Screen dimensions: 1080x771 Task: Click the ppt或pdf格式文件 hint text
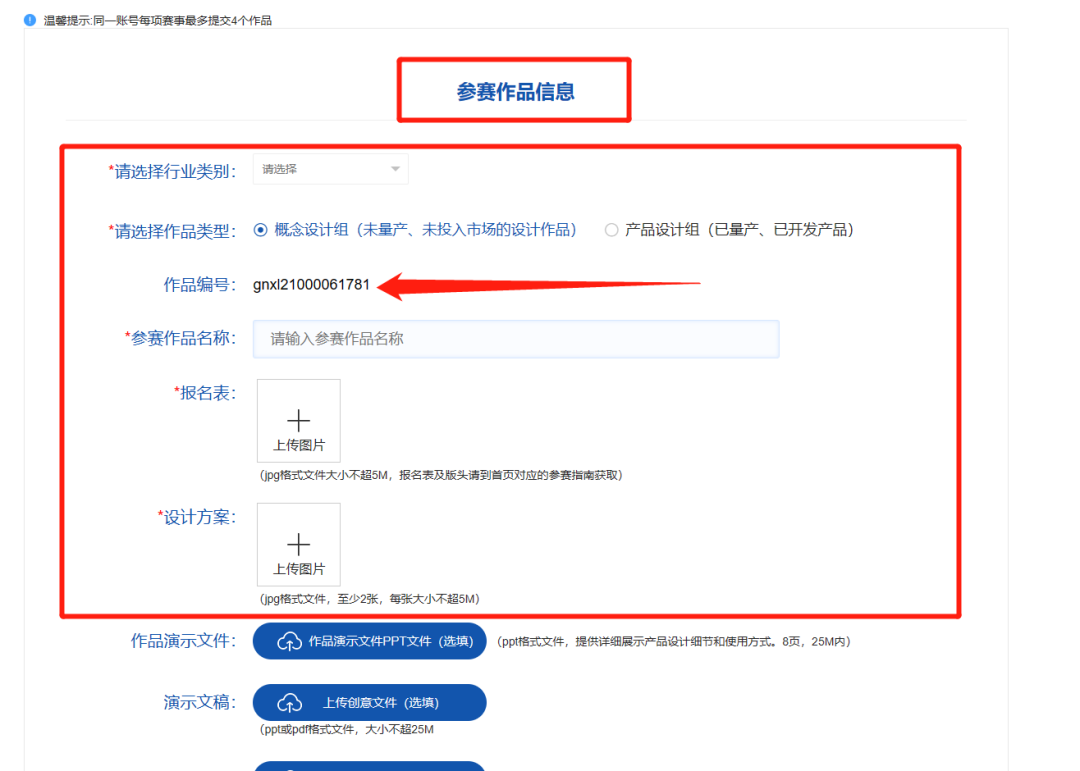[346, 730]
